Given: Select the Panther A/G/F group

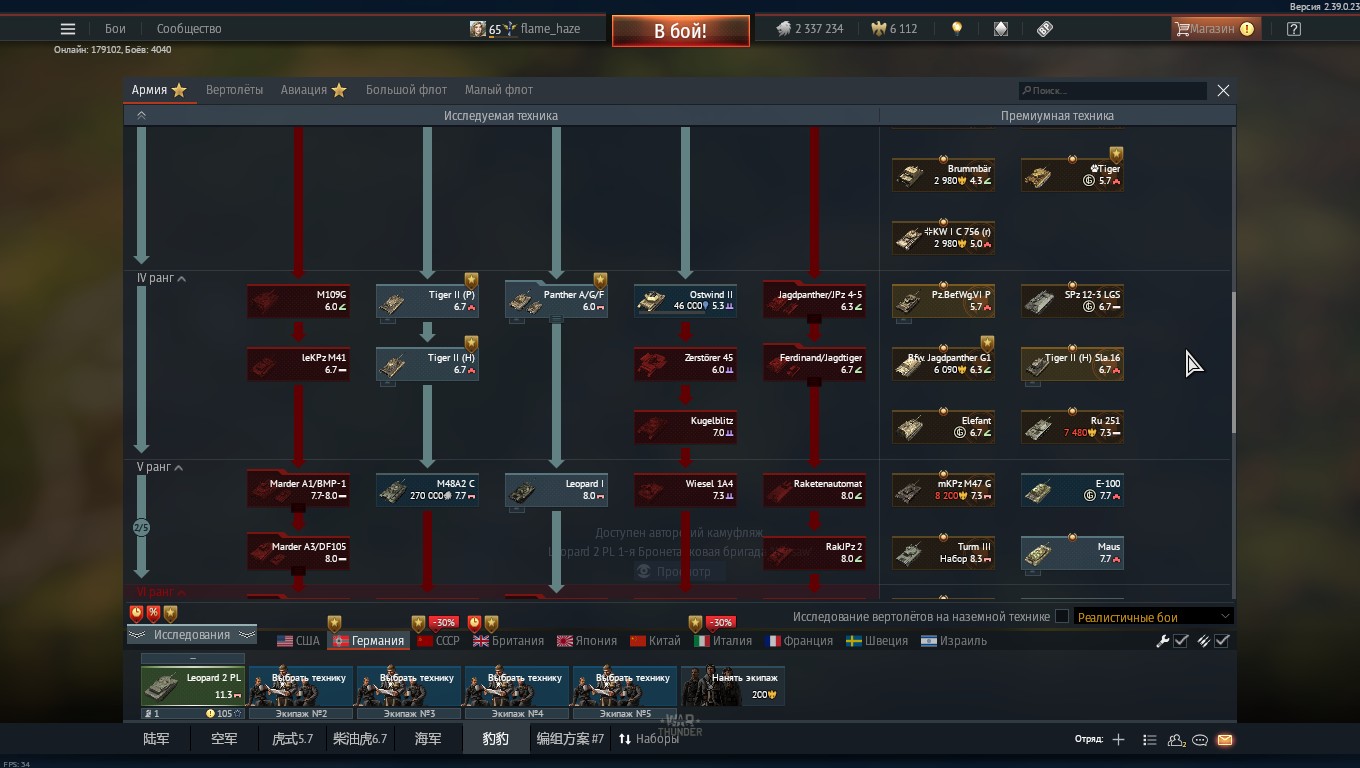Looking at the screenshot, I should click(556, 301).
